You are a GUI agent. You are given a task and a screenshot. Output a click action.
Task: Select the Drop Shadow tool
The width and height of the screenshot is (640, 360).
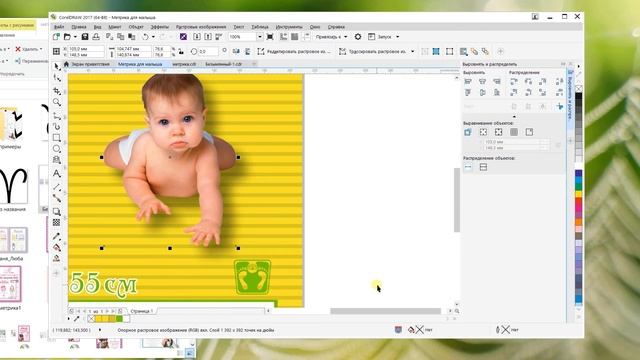click(x=57, y=211)
